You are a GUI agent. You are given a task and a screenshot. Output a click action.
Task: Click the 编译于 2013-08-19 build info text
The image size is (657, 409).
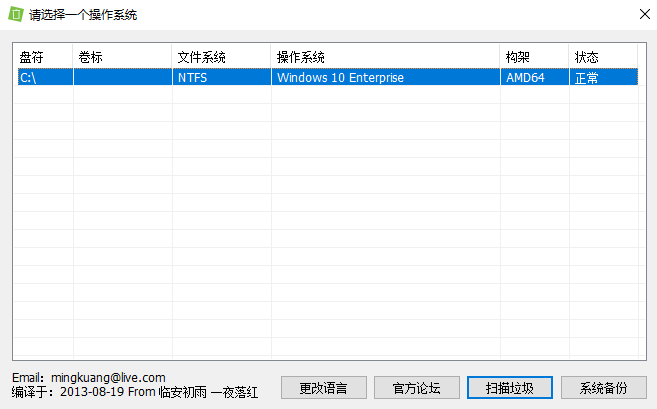tap(135, 392)
